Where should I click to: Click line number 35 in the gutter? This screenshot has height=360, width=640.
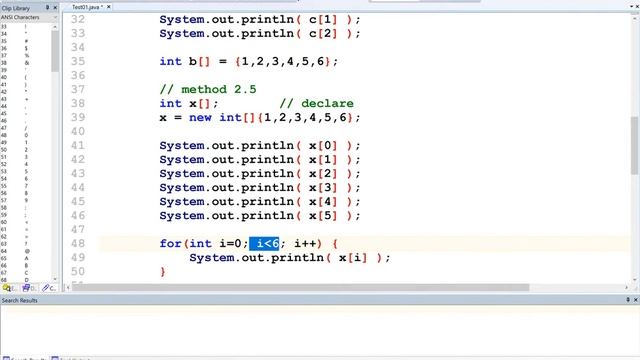[x=78, y=62]
